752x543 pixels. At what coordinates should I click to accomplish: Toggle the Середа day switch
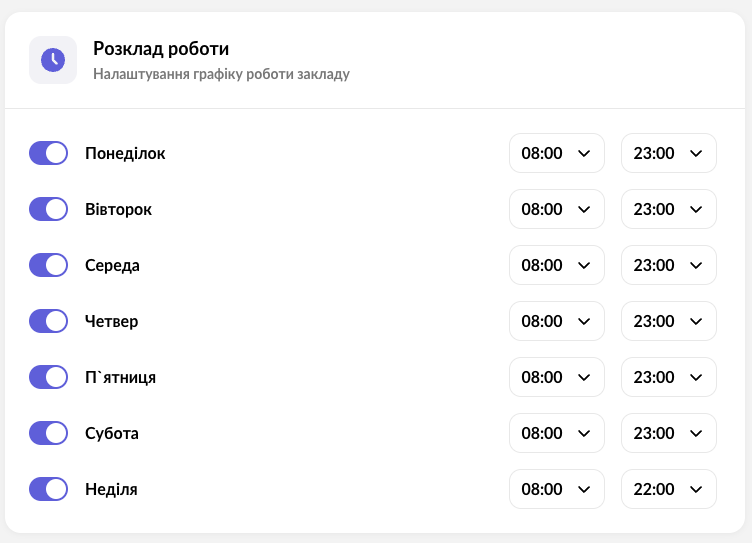click(48, 266)
